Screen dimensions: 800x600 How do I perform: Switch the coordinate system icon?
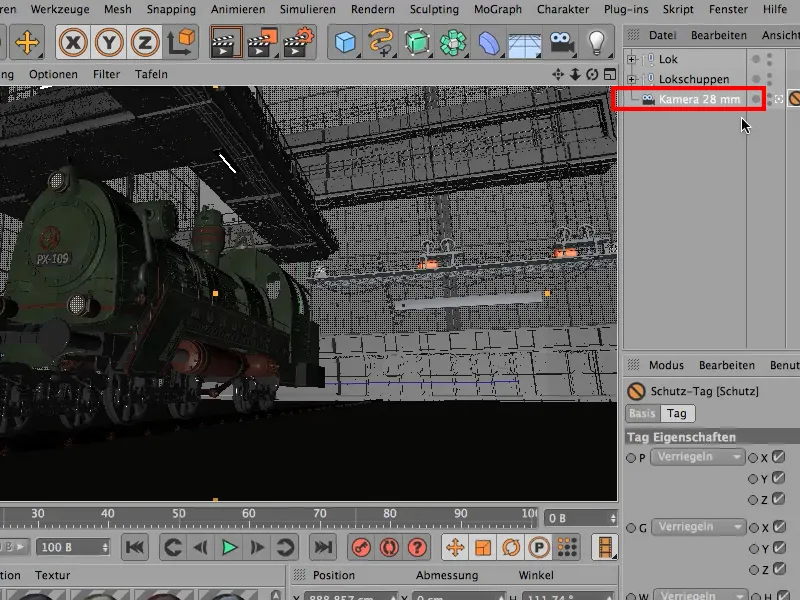click(x=181, y=42)
